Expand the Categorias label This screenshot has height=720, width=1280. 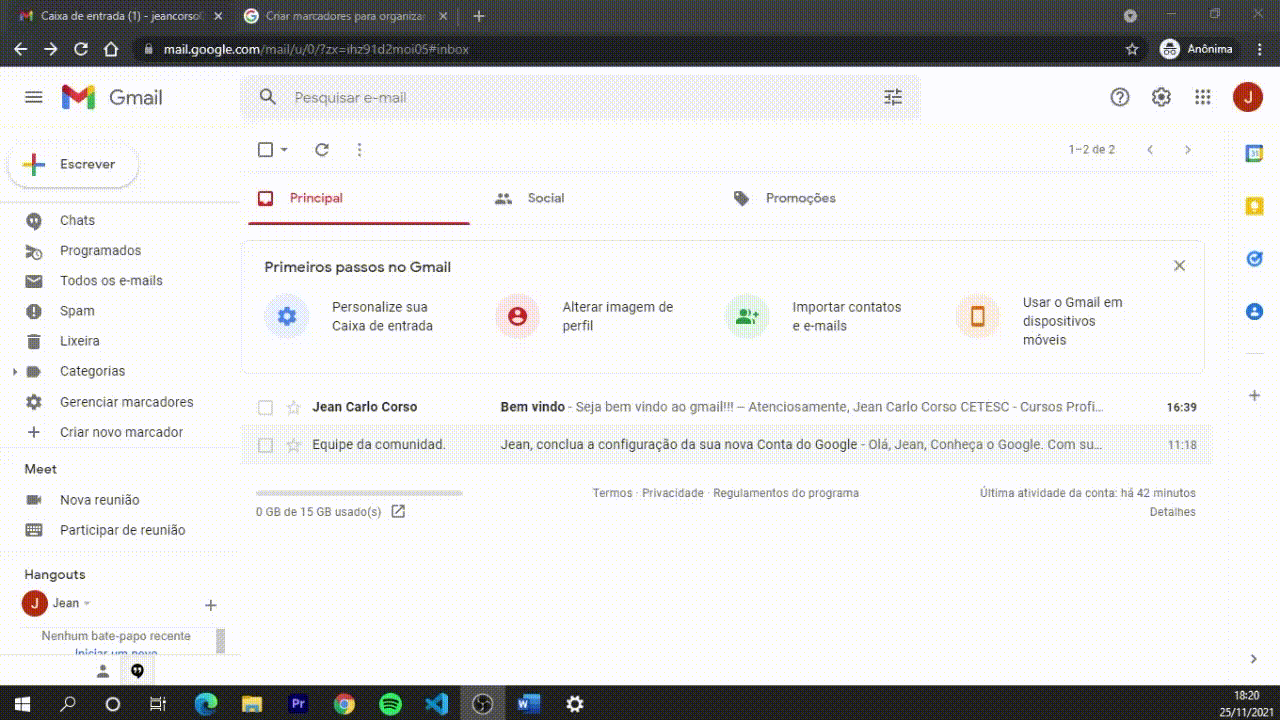point(15,372)
